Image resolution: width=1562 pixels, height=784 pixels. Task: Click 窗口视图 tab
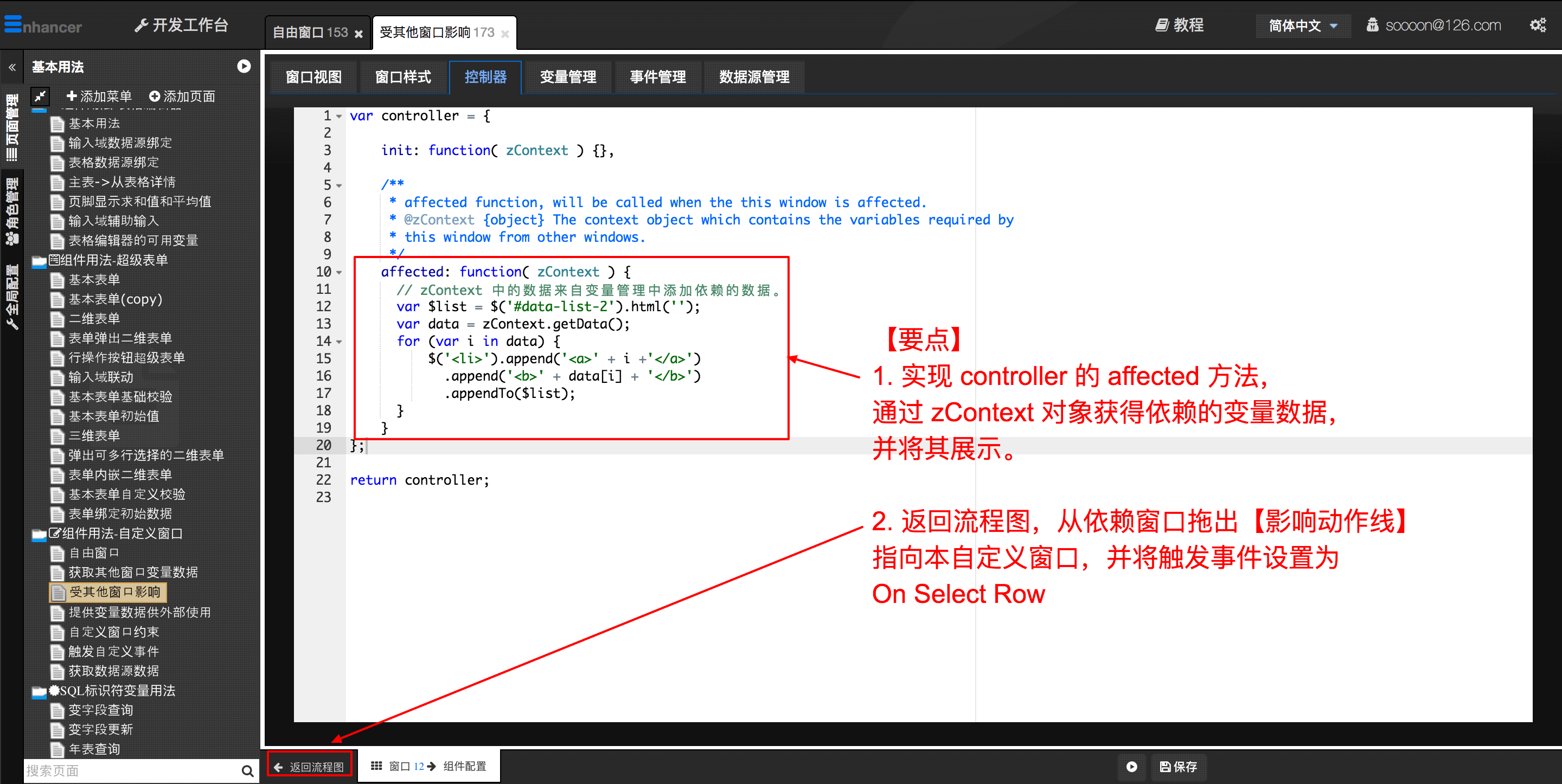(311, 78)
